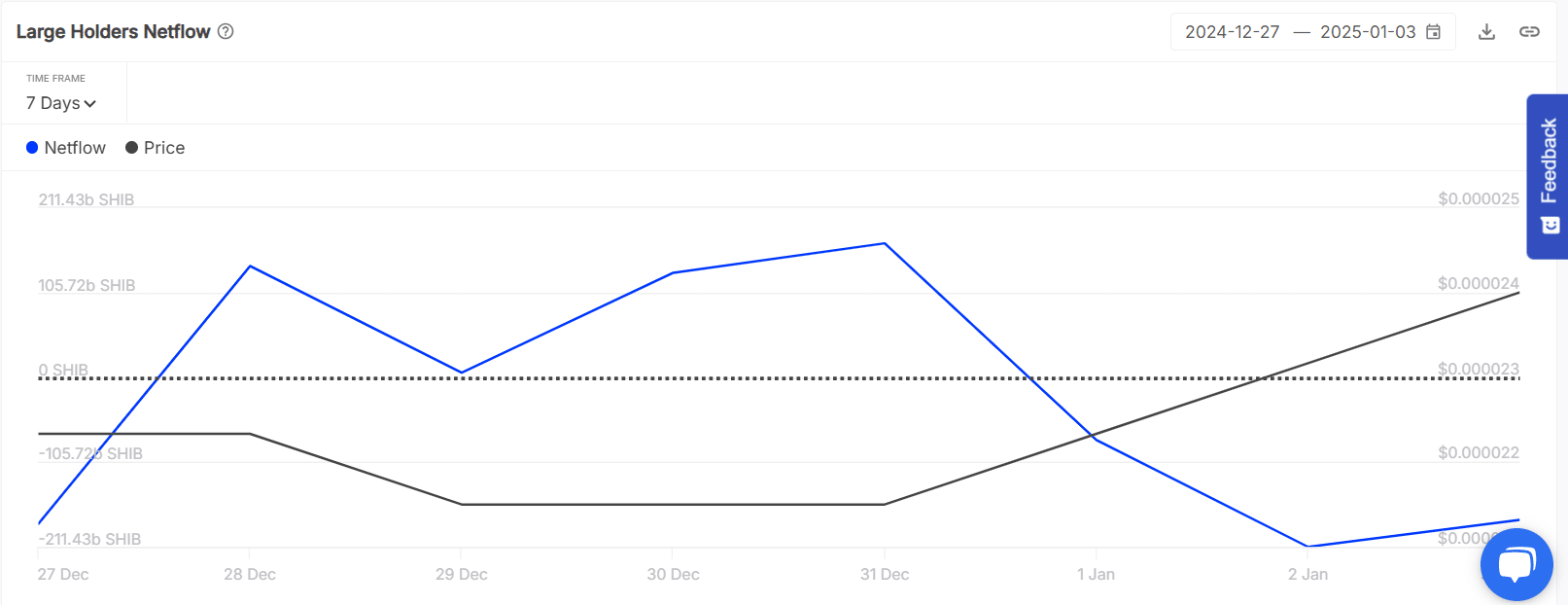This screenshot has width=1568, height=605.
Task: Click the Large Holders Netflow title
Action: [x=113, y=31]
